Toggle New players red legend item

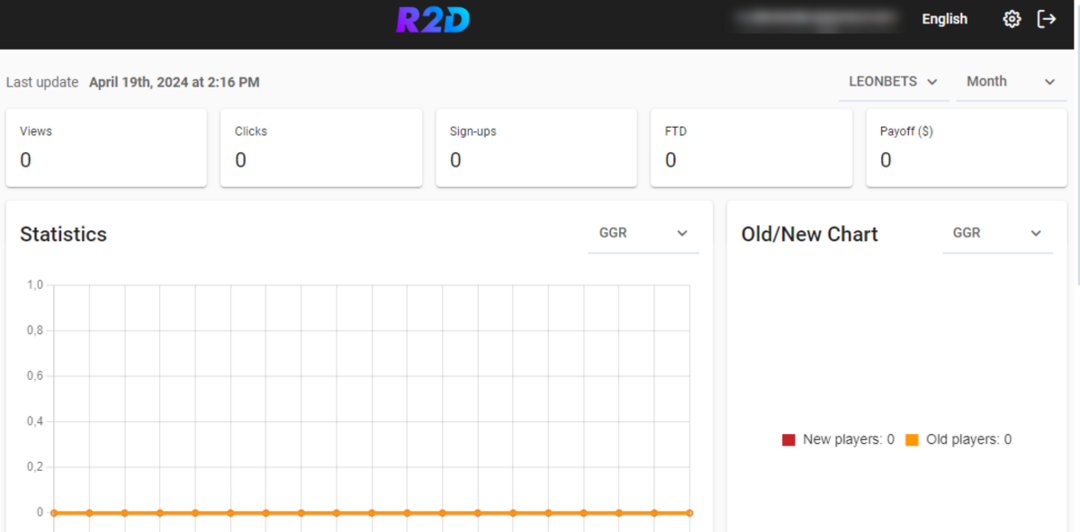coord(839,439)
